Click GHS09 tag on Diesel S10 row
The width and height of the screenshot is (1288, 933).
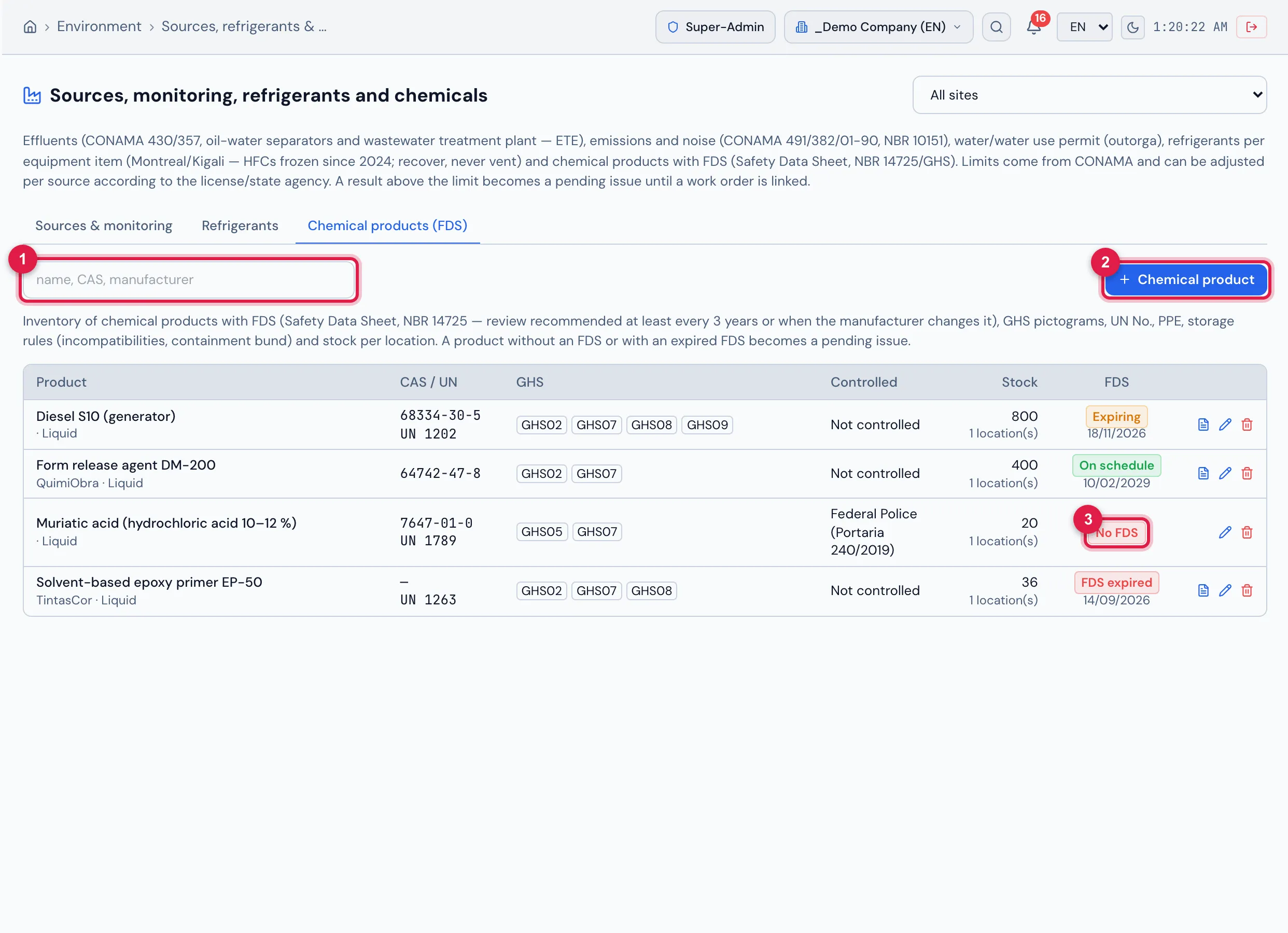click(x=707, y=425)
